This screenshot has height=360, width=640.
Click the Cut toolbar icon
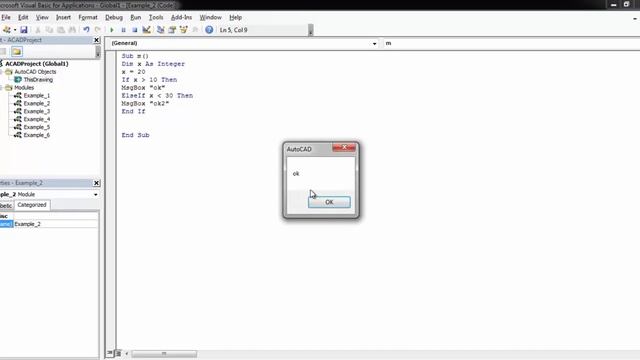point(38,30)
